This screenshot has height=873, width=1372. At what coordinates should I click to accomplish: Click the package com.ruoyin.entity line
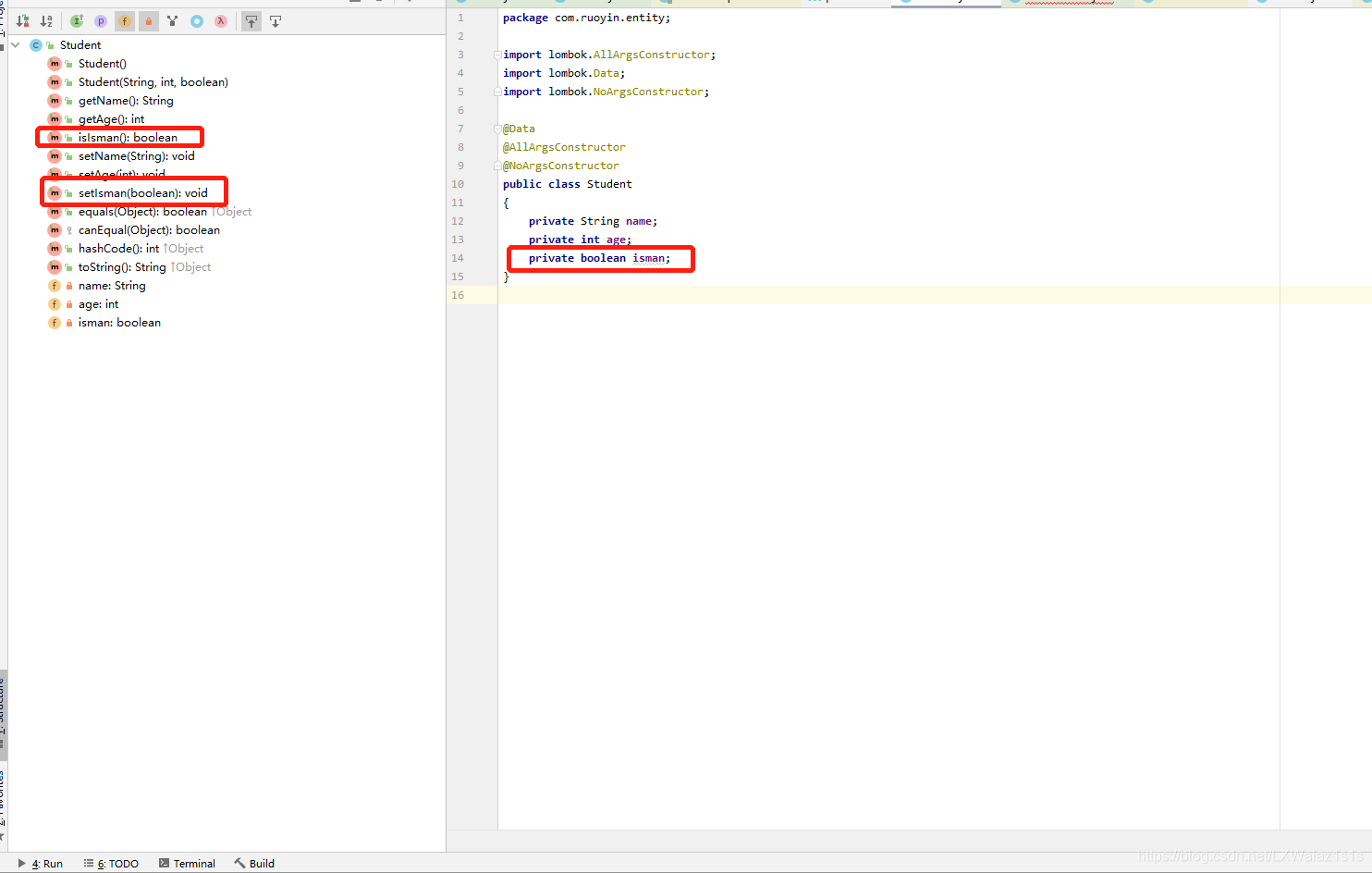pyautogui.click(x=587, y=18)
